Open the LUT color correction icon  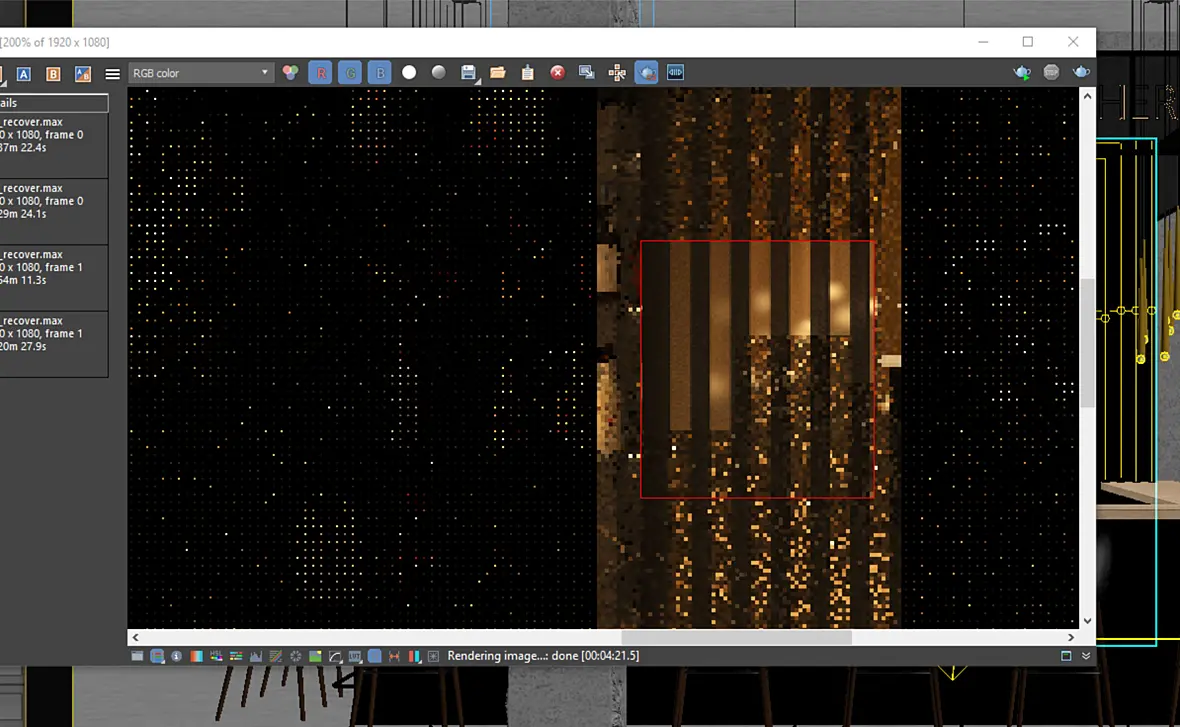click(355, 656)
